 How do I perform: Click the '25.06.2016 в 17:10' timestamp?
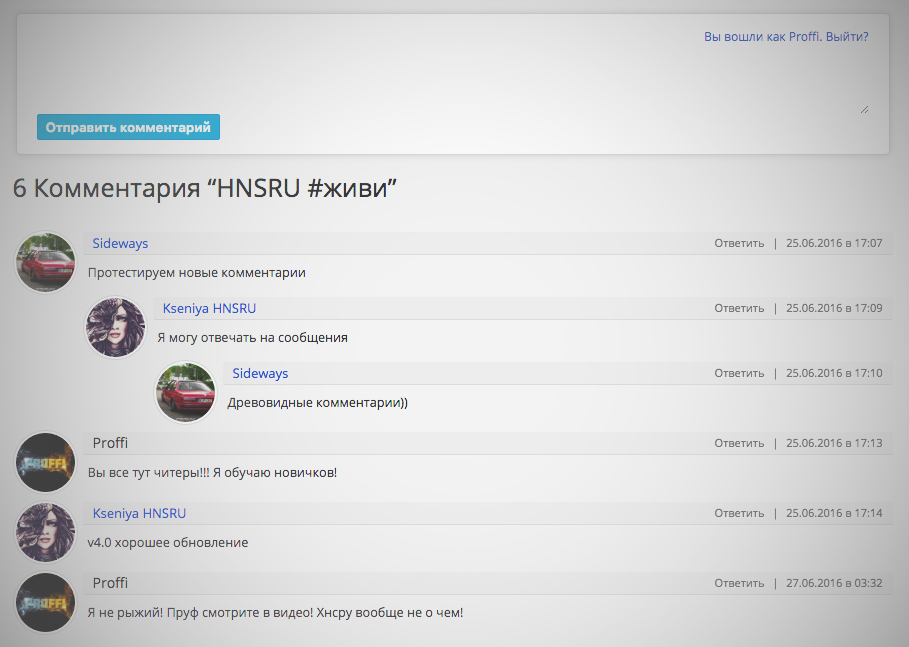pos(834,373)
